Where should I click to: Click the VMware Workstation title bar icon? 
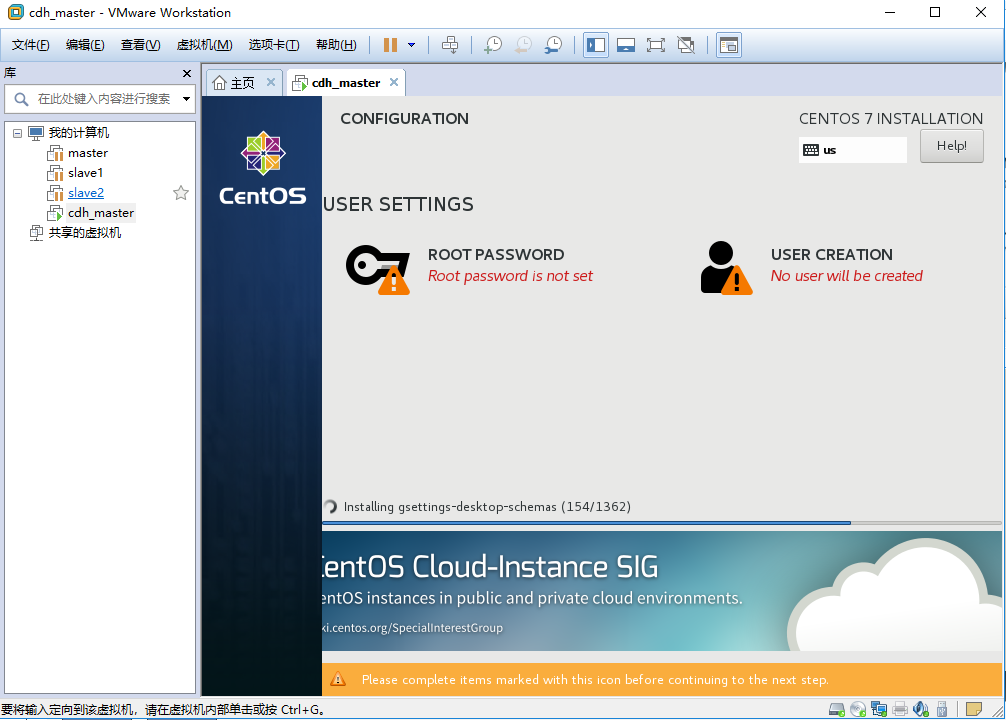click(15, 12)
